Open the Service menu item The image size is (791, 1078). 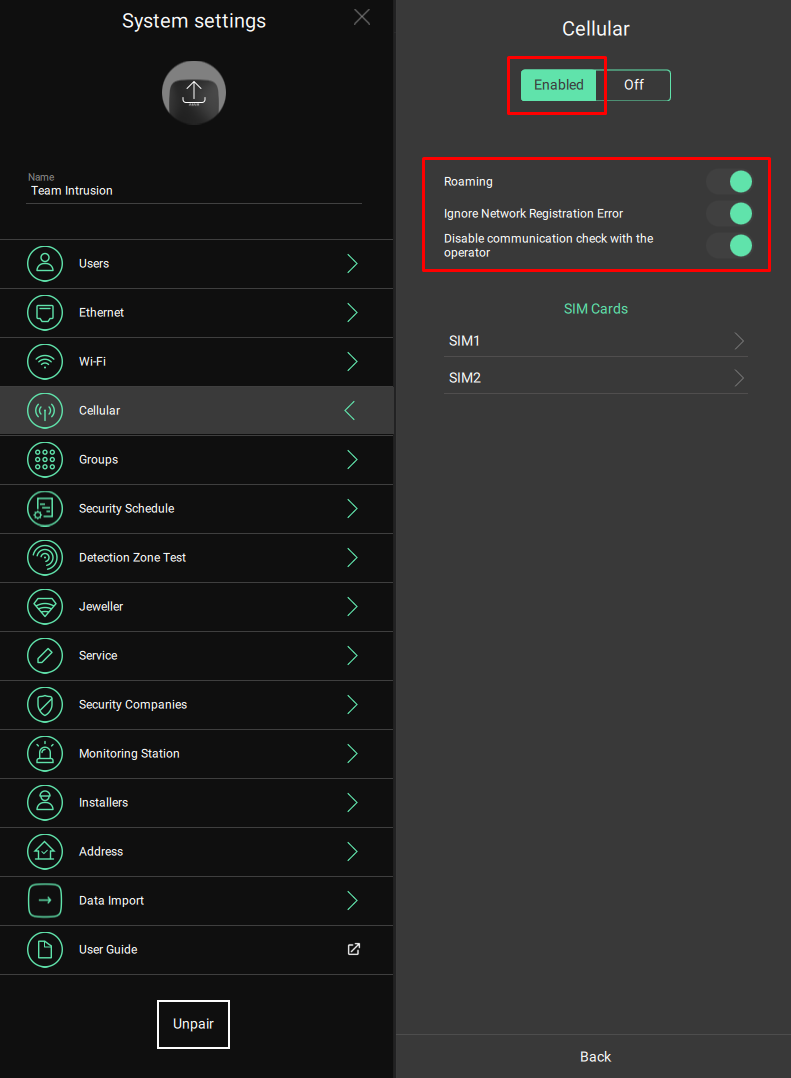[x=197, y=655]
